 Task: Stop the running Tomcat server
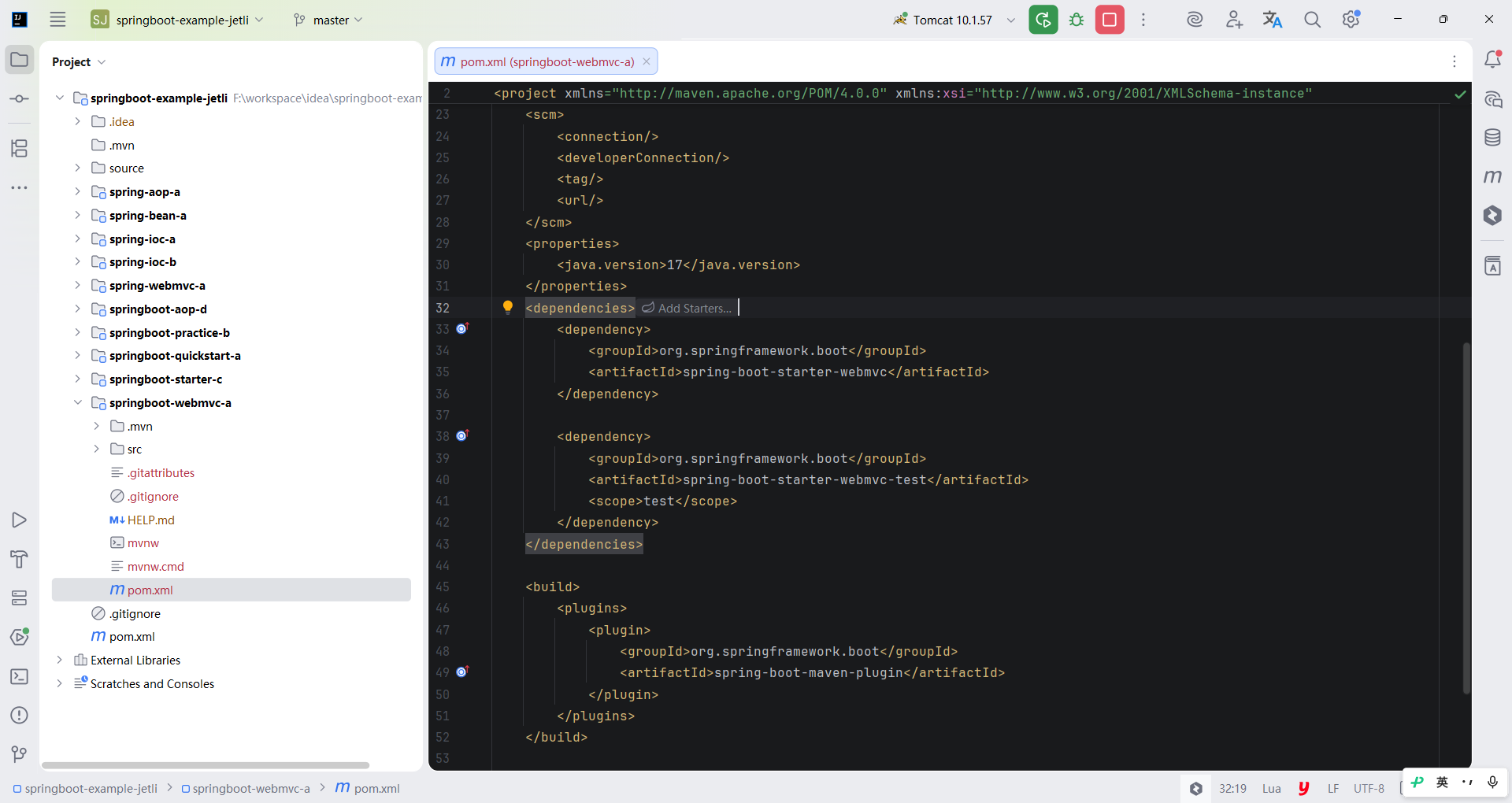(x=1110, y=20)
